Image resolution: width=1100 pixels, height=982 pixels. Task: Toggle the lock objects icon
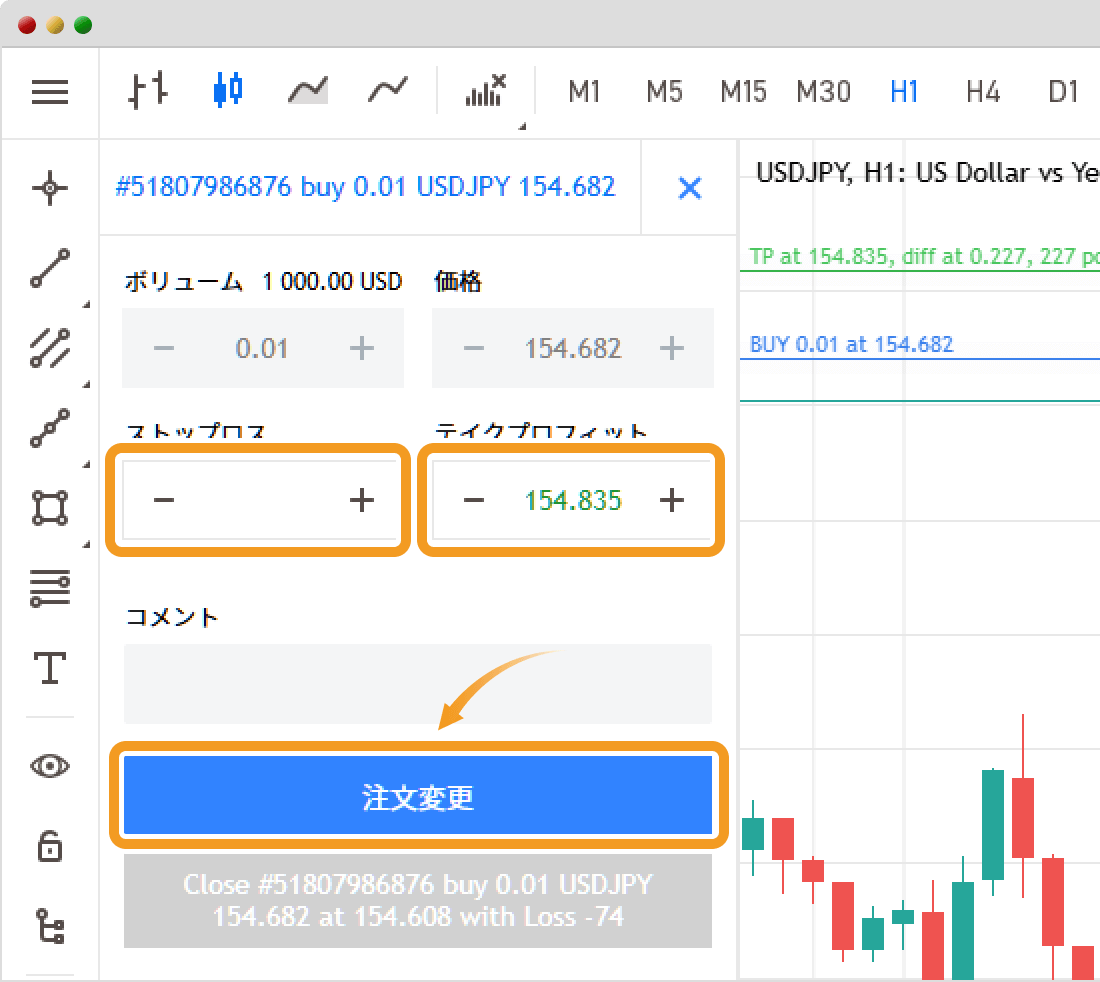(50, 846)
